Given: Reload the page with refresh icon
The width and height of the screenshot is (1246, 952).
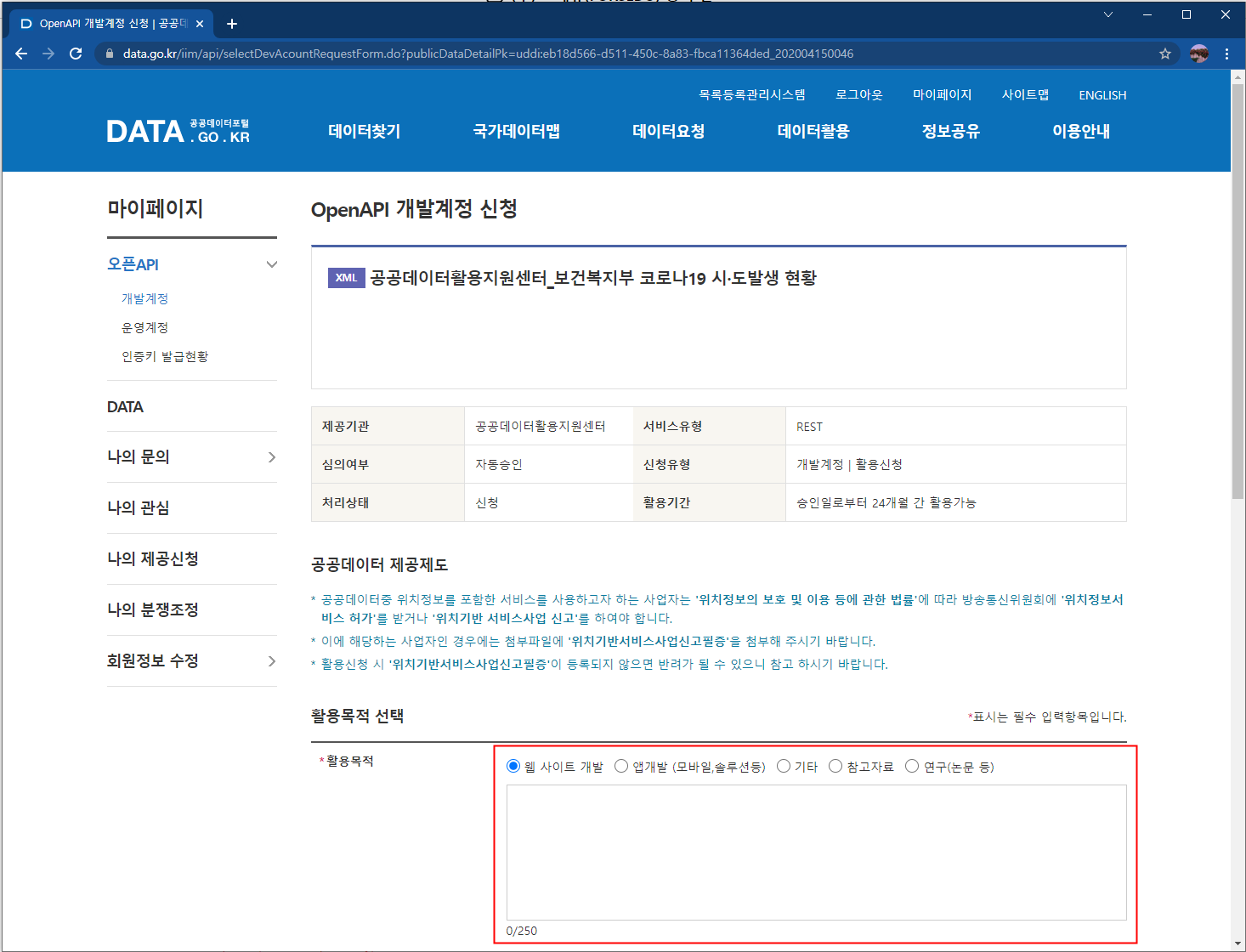Looking at the screenshot, I should click(x=76, y=54).
